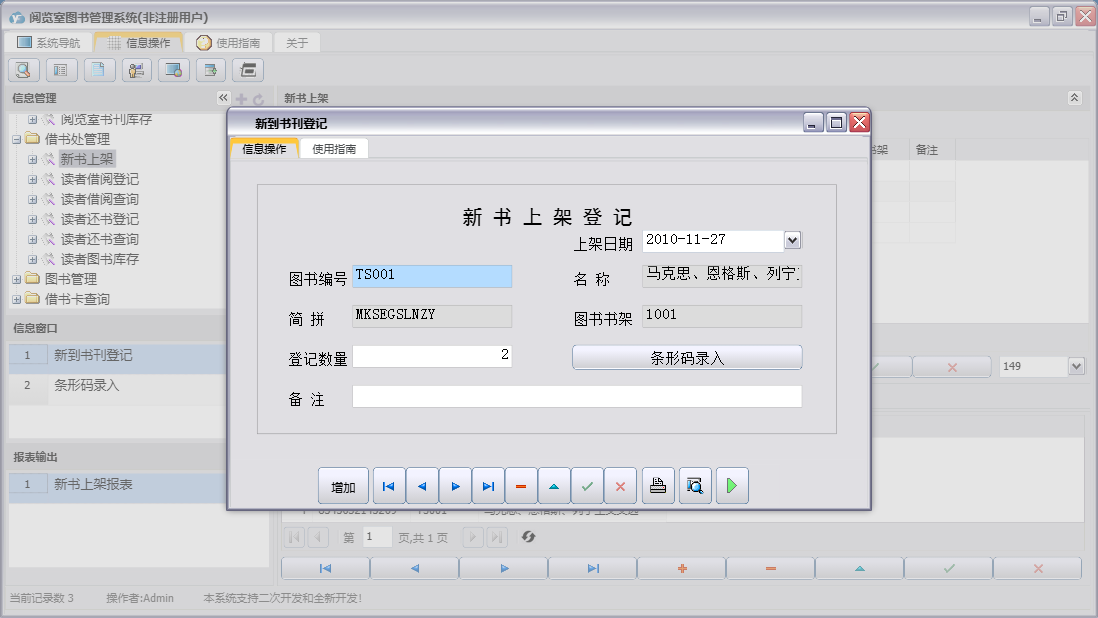The width and height of the screenshot is (1098, 618).
Task: Select the search/query icon in the main toolbar
Action: 22,70
